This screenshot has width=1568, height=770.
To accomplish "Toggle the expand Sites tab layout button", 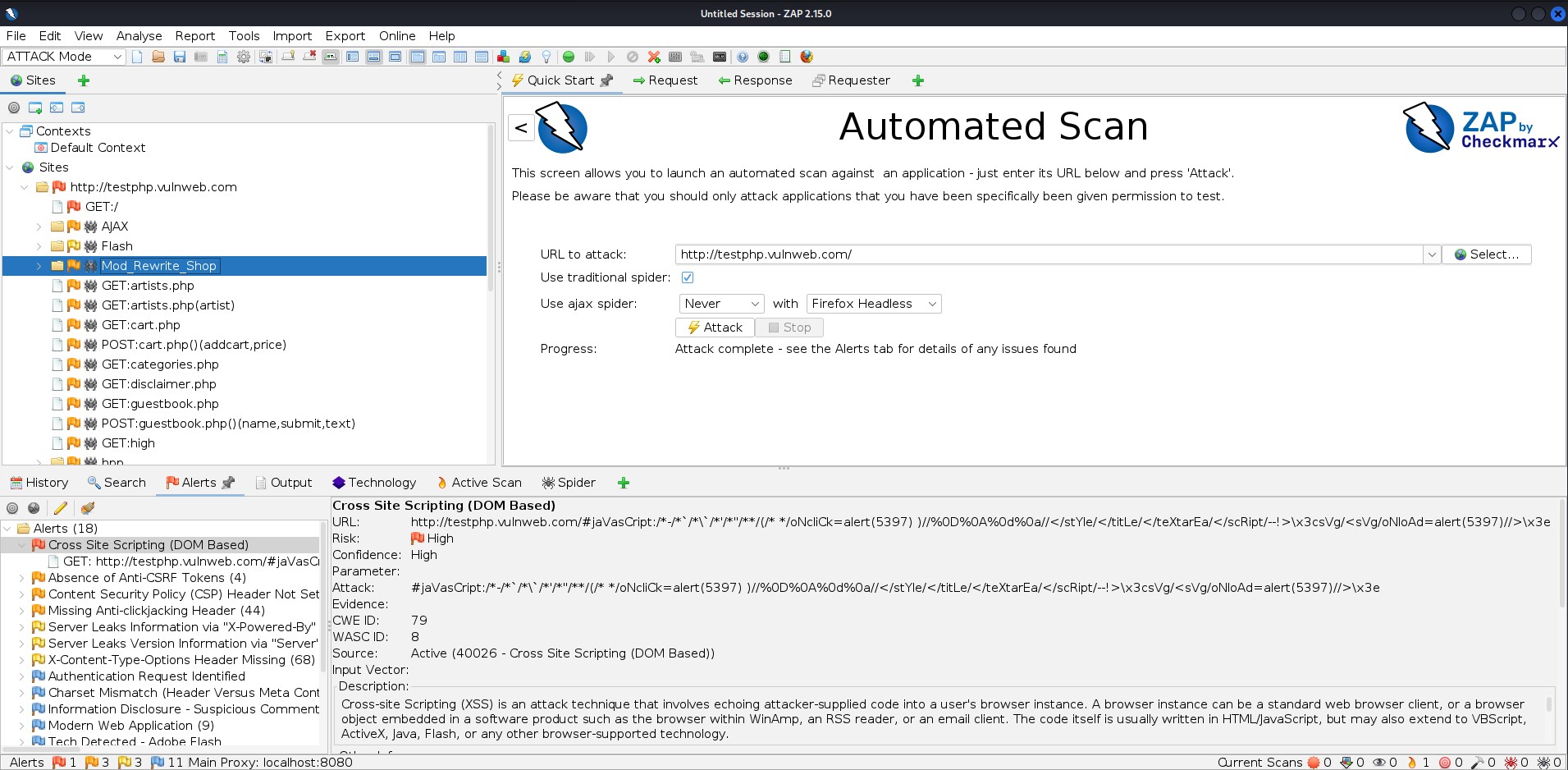I will click(x=352, y=57).
